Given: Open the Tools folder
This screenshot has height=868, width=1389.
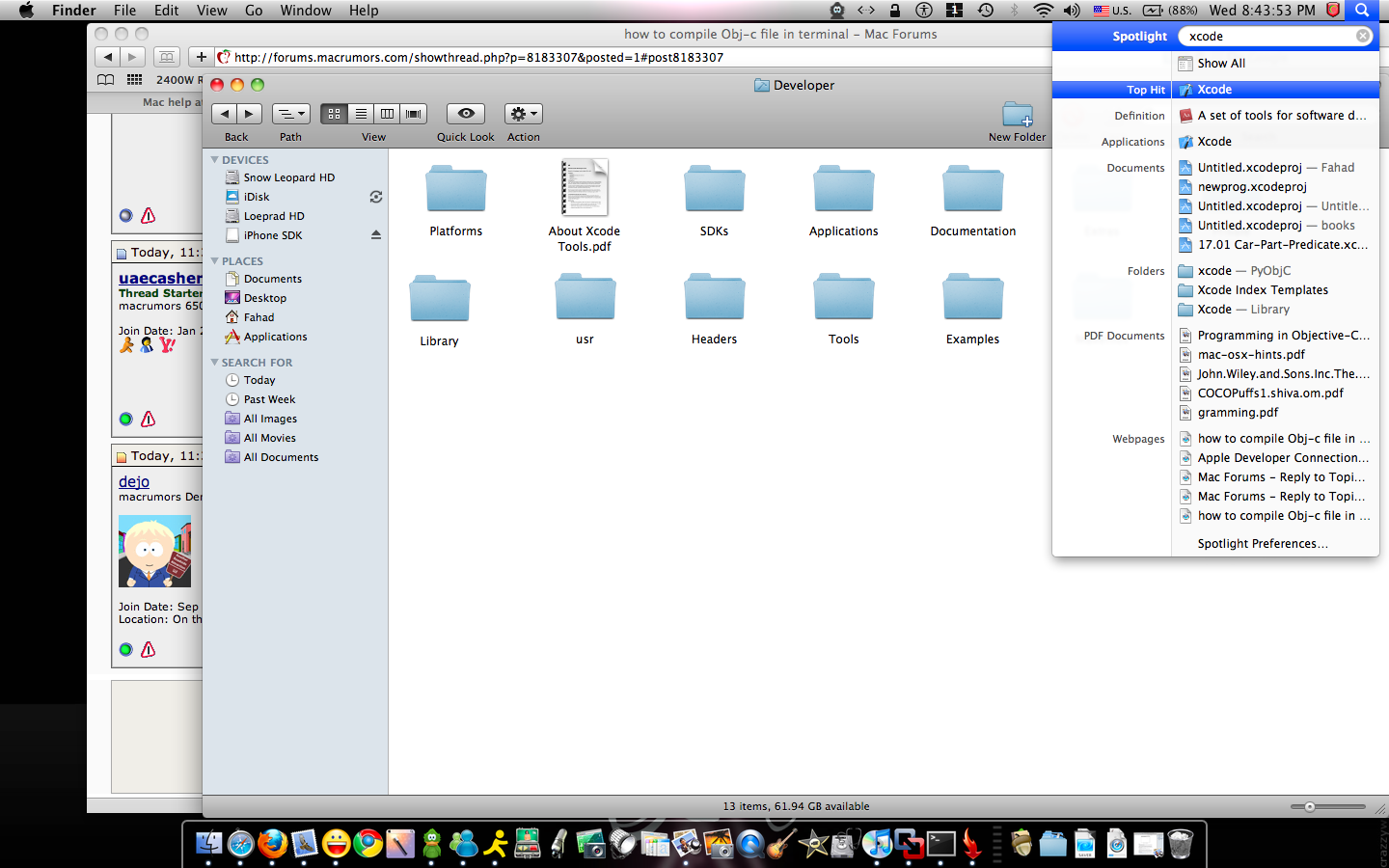Looking at the screenshot, I should [x=844, y=297].
